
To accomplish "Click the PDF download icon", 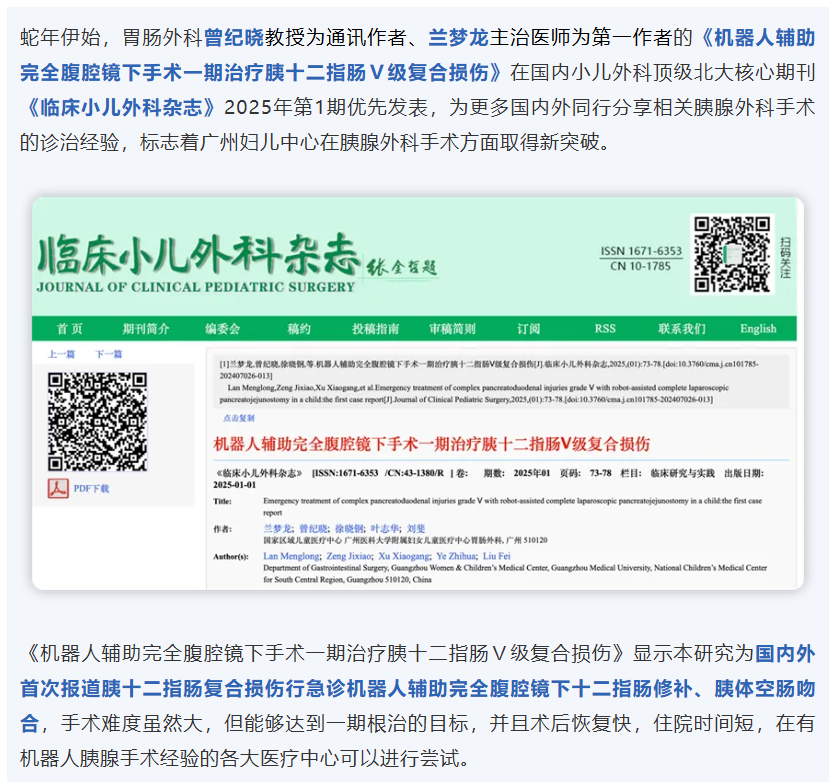I will (56, 488).
